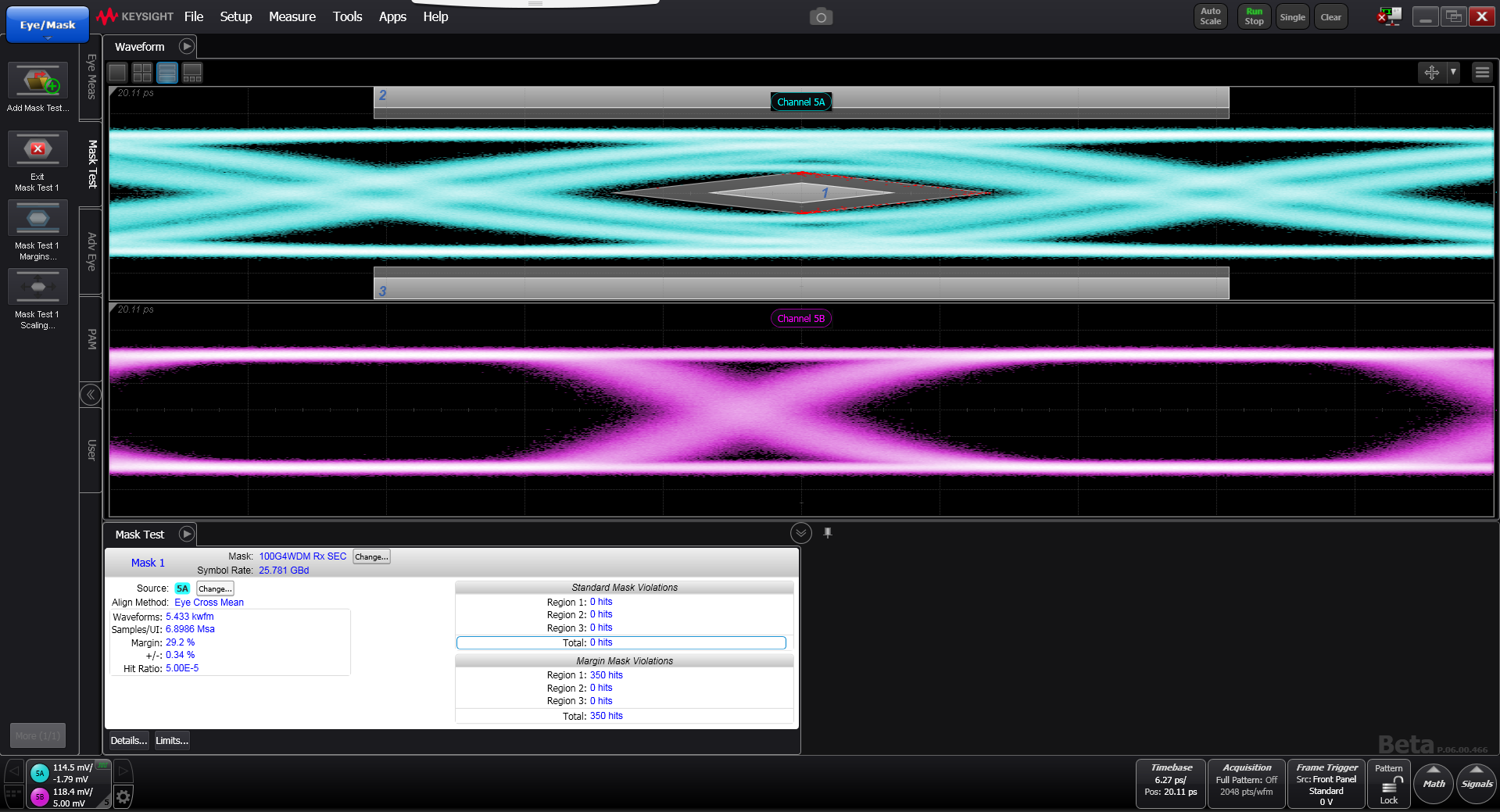The image size is (1500, 812).
Task: Click the Details... button
Action: pyautogui.click(x=128, y=740)
